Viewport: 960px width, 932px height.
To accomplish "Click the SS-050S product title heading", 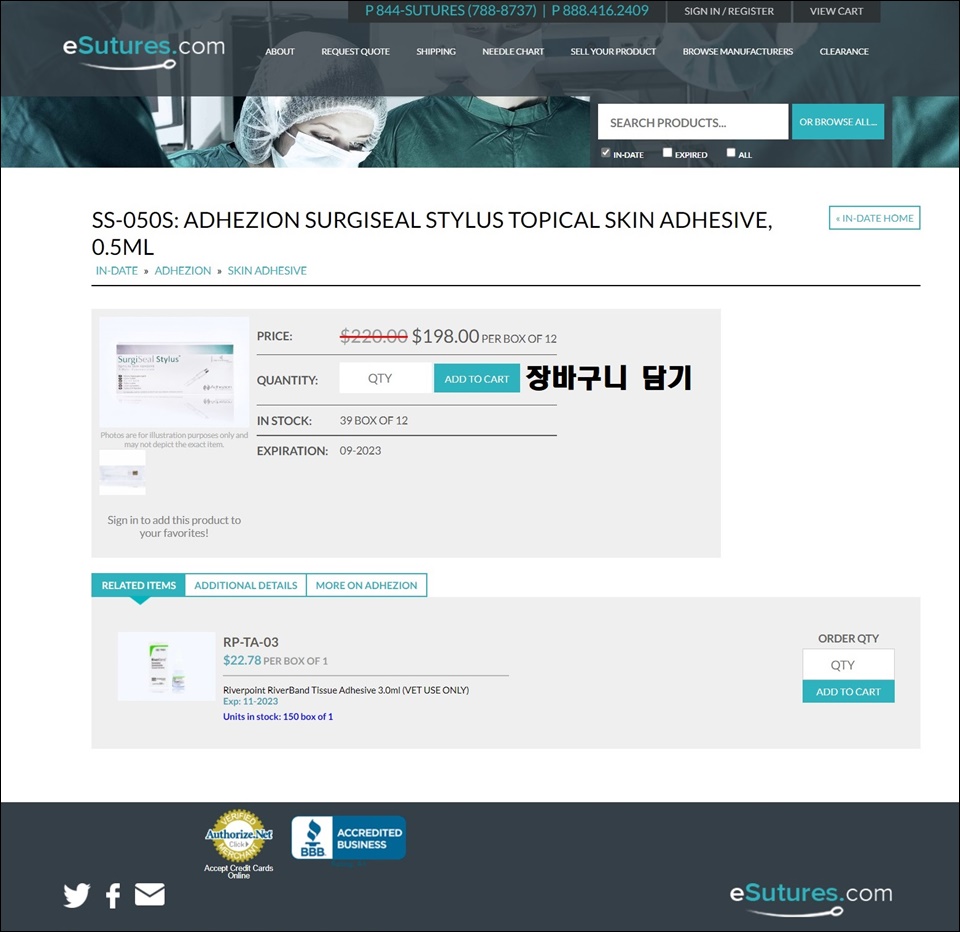I will click(x=432, y=233).
